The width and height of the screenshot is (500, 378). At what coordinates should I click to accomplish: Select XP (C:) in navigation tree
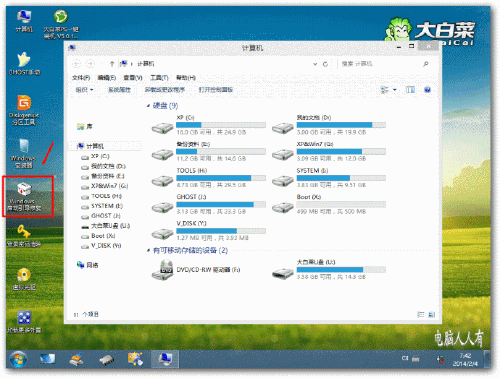[x=95, y=156]
